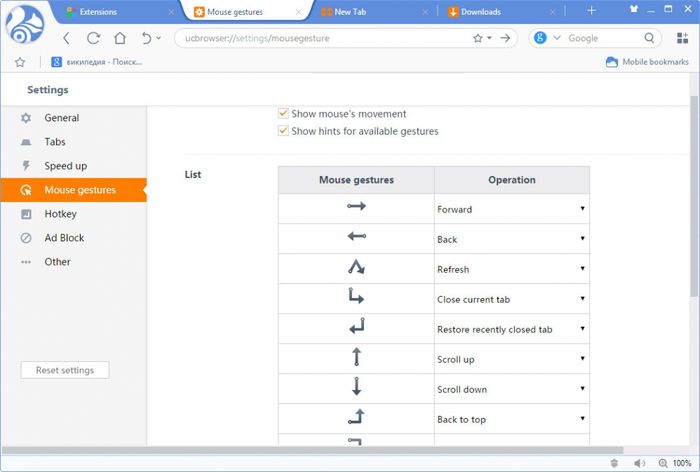Click the address bar go arrow
700x472 pixels.
tap(505, 38)
